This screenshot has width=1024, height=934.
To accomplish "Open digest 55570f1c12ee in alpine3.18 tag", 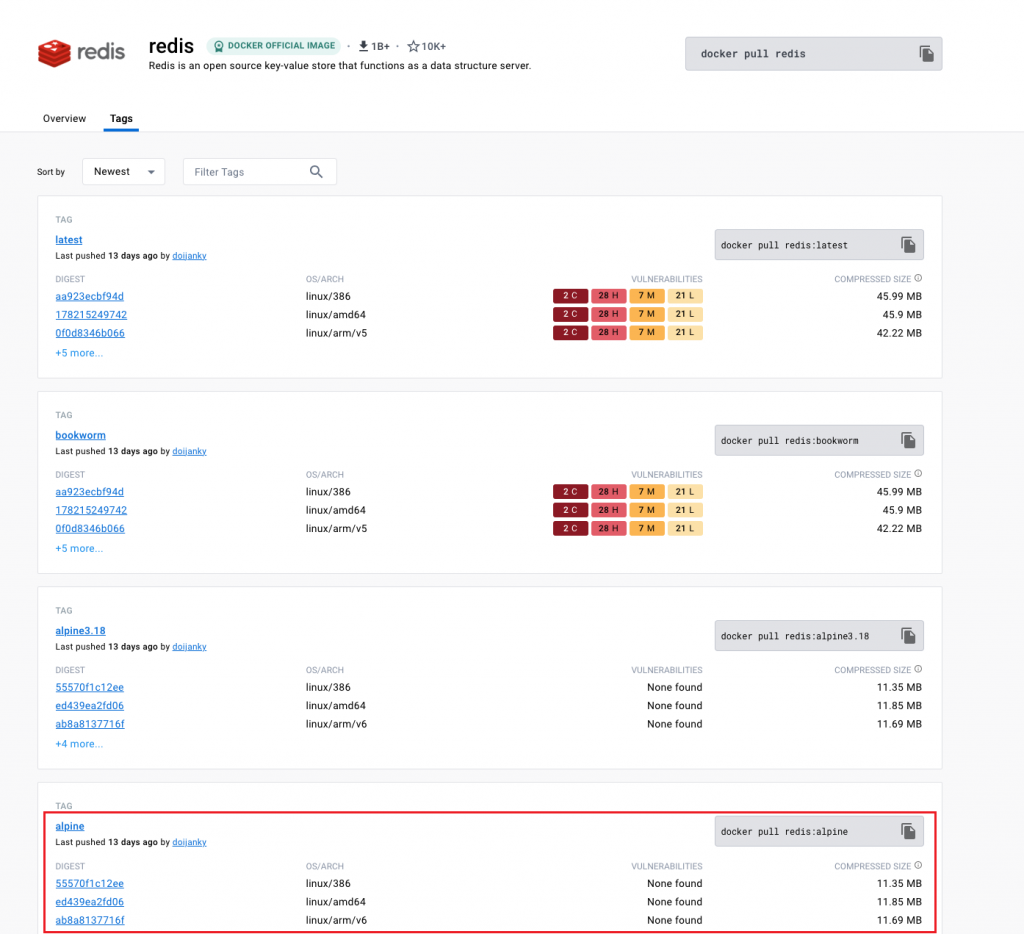I will pos(89,686).
